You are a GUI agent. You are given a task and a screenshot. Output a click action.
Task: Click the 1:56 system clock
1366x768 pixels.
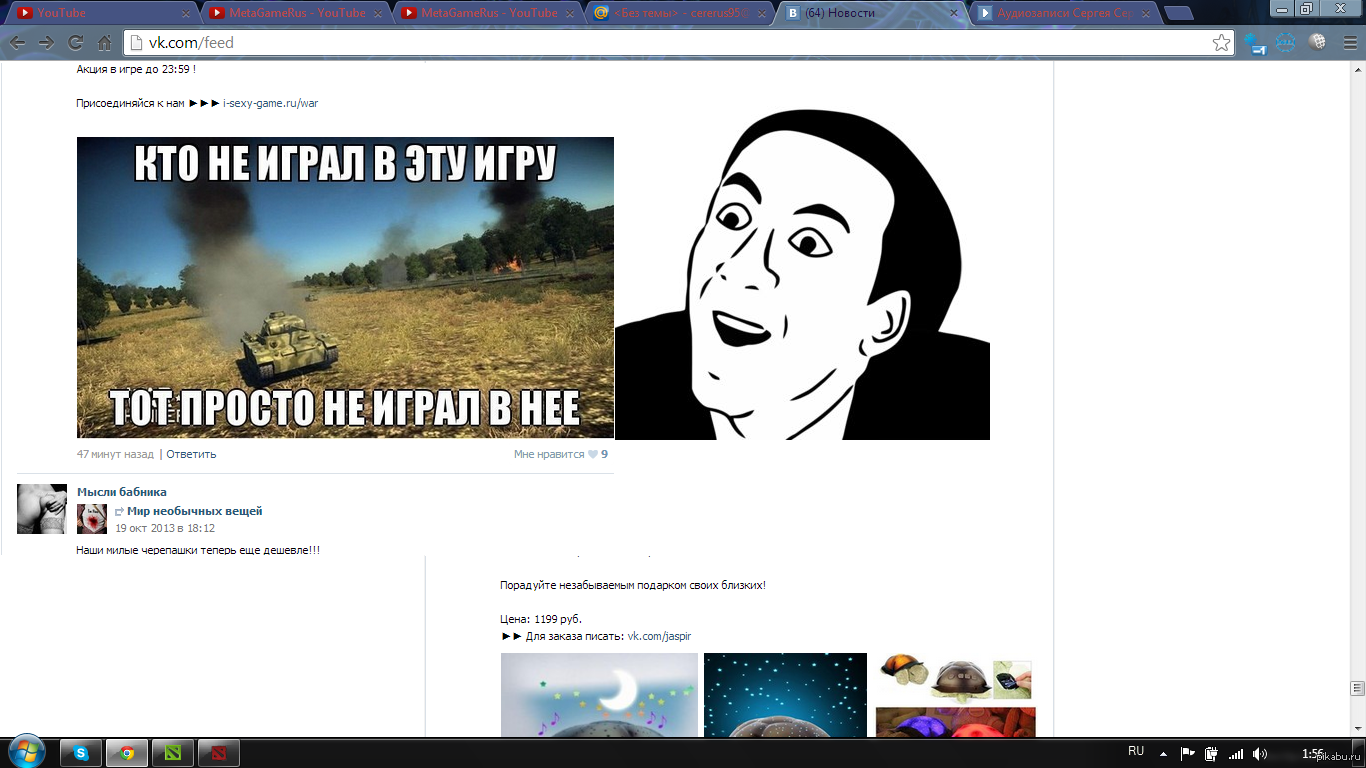(x=1314, y=753)
